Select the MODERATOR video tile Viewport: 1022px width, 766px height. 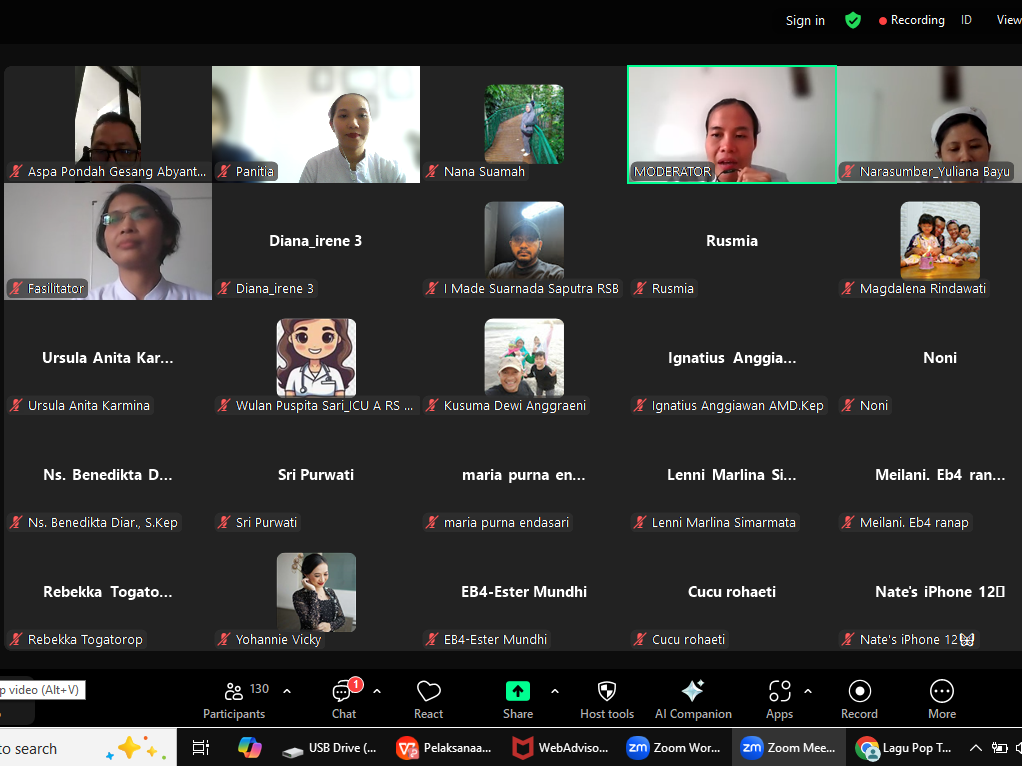(732, 125)
